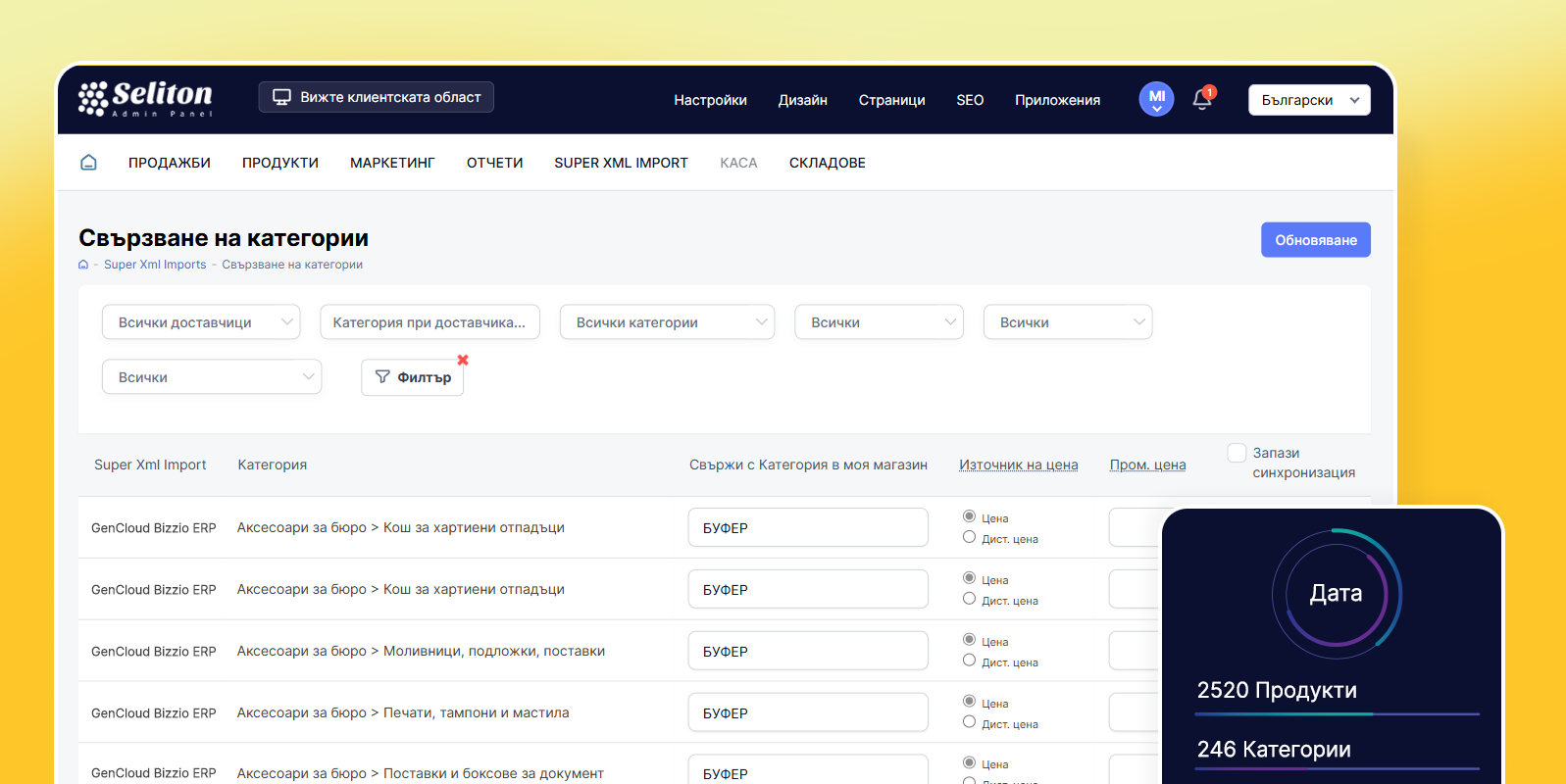The image size is (1566, 784).
Task: Select Дист. цена radio in first row
Action: 969,537
